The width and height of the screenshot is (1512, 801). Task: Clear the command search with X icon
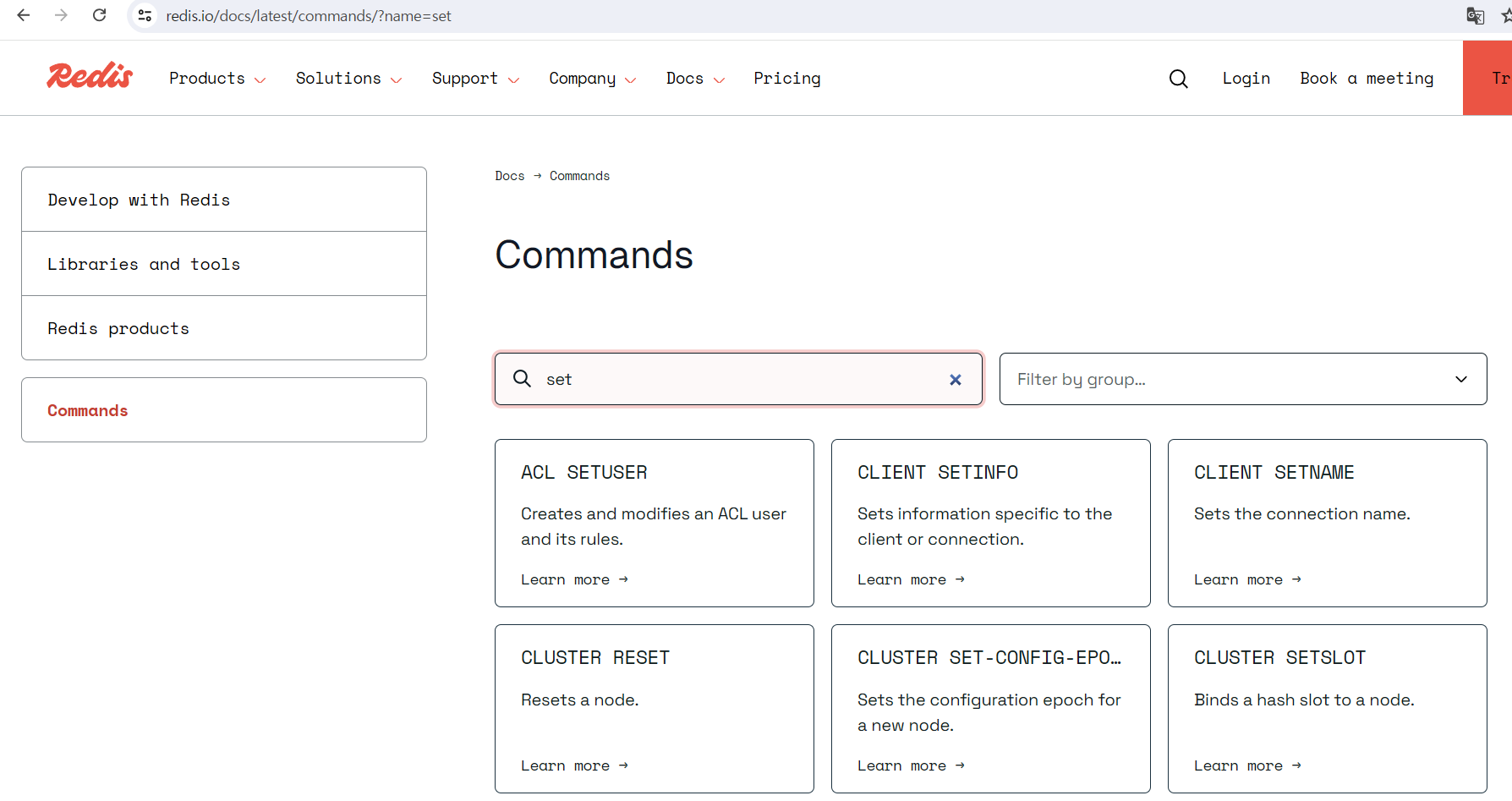pyautogui.click(x=956, y=380)
